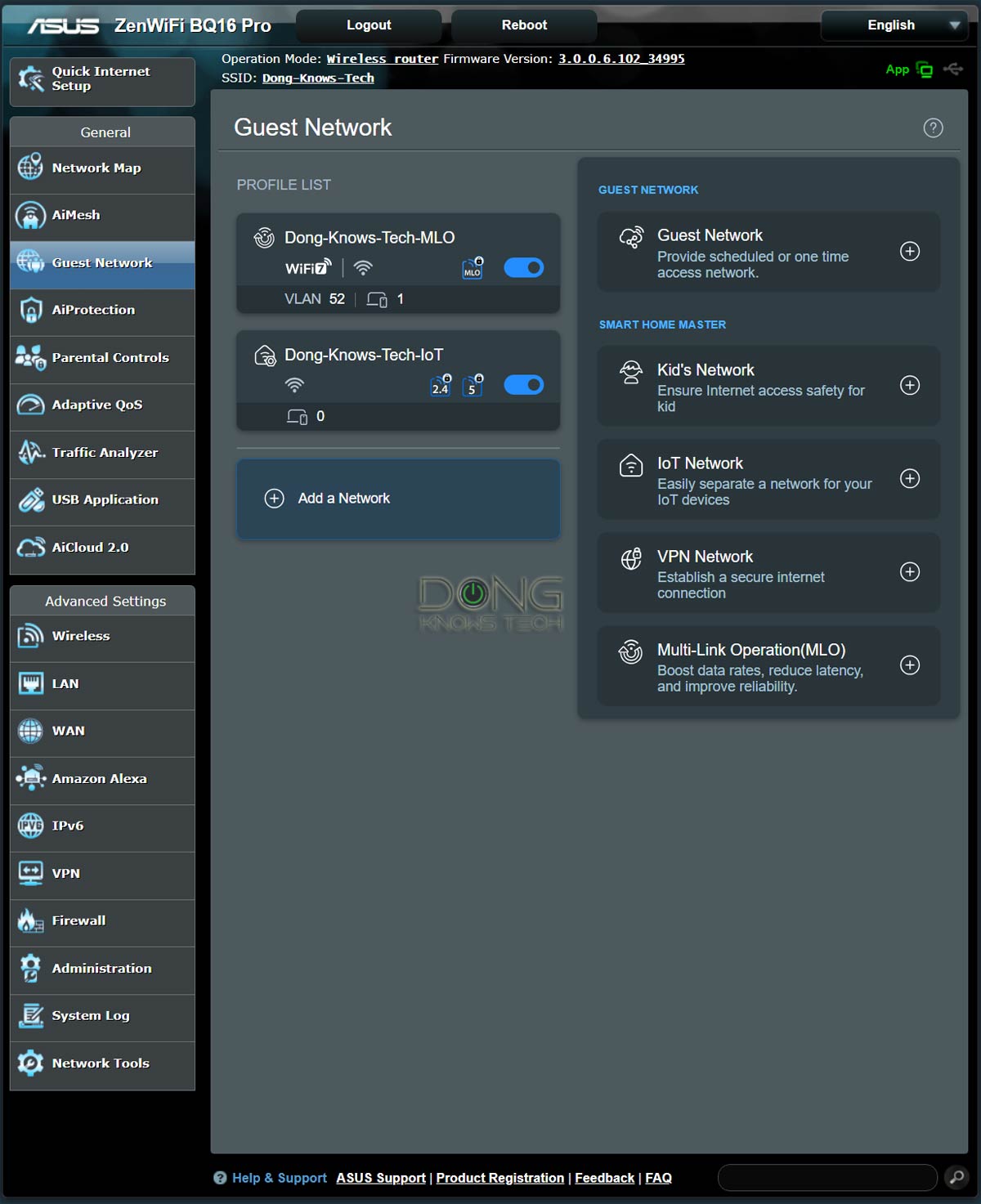Open Feedback link
The width and height of the screenshot is (981, 1204).
[x=604, y=1178]
